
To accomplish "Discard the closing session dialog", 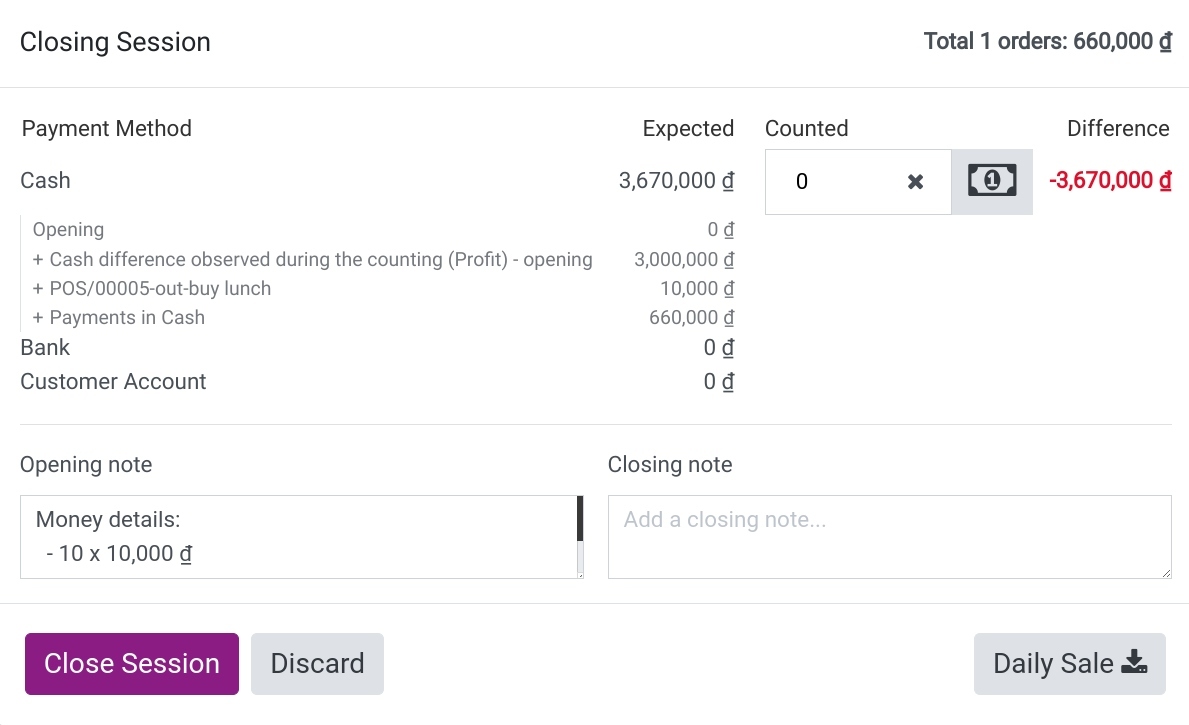I will 317,664.
